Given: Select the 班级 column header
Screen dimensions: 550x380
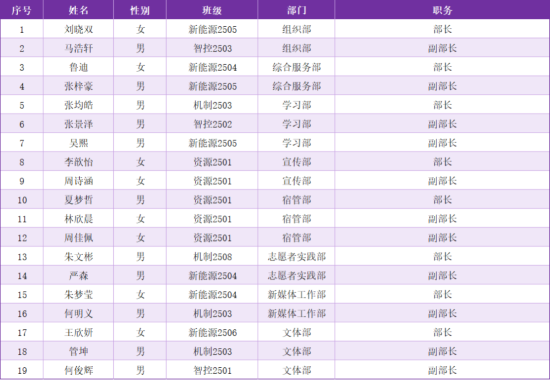Looking at the screenshot, I should (x=212, y=10).
